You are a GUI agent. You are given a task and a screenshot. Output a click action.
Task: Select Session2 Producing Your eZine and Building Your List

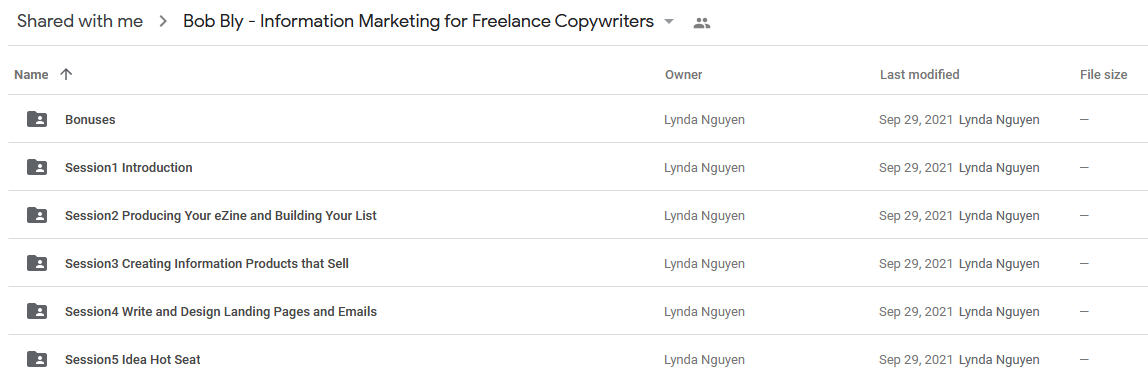[221, 216]
